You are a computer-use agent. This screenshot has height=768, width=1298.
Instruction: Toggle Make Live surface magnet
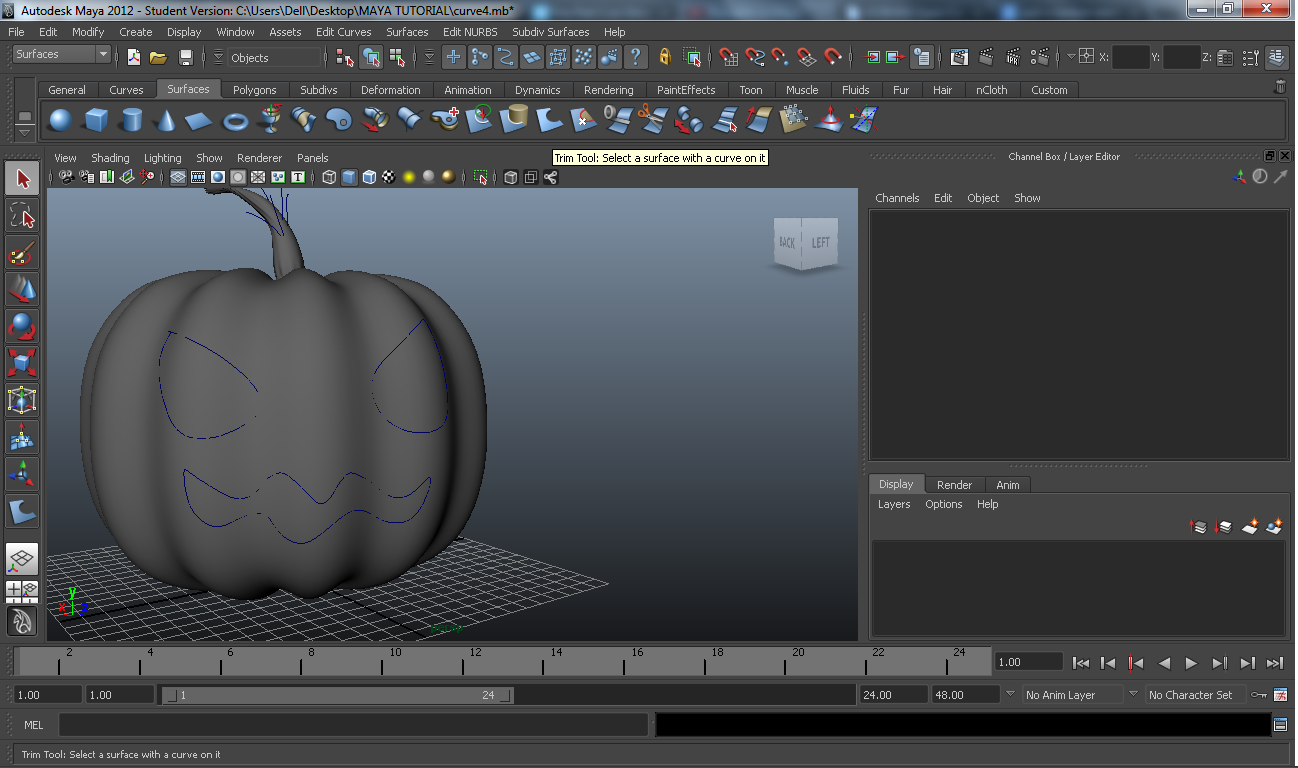coord(833,57)
